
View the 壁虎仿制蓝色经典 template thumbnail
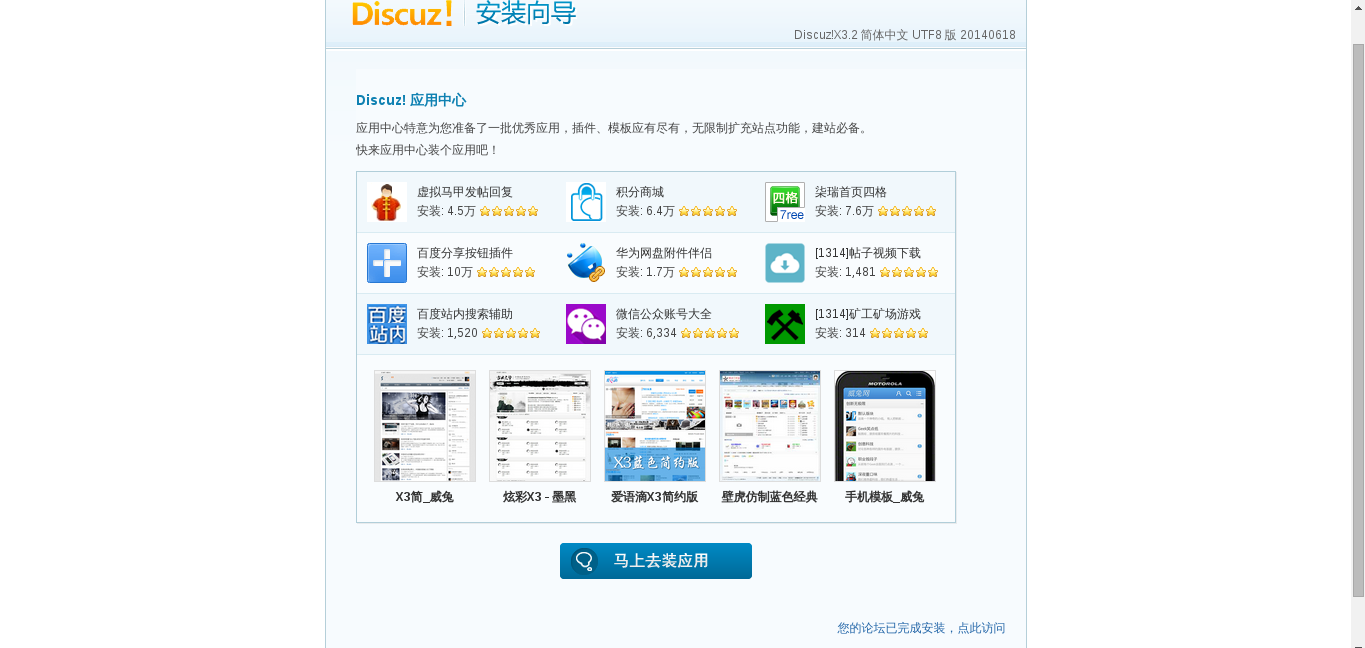click(770, 426)
